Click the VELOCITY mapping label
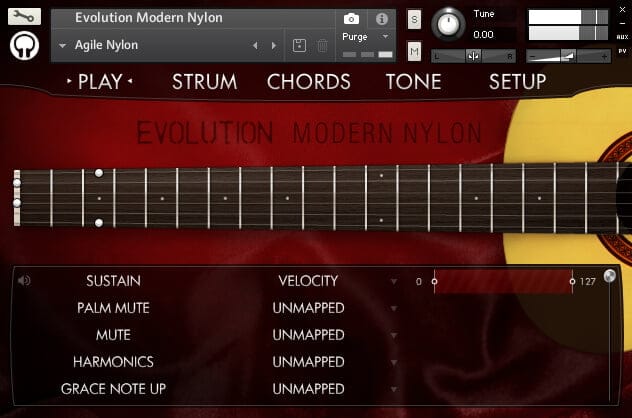The image size is (632, 418). point(308,281)
